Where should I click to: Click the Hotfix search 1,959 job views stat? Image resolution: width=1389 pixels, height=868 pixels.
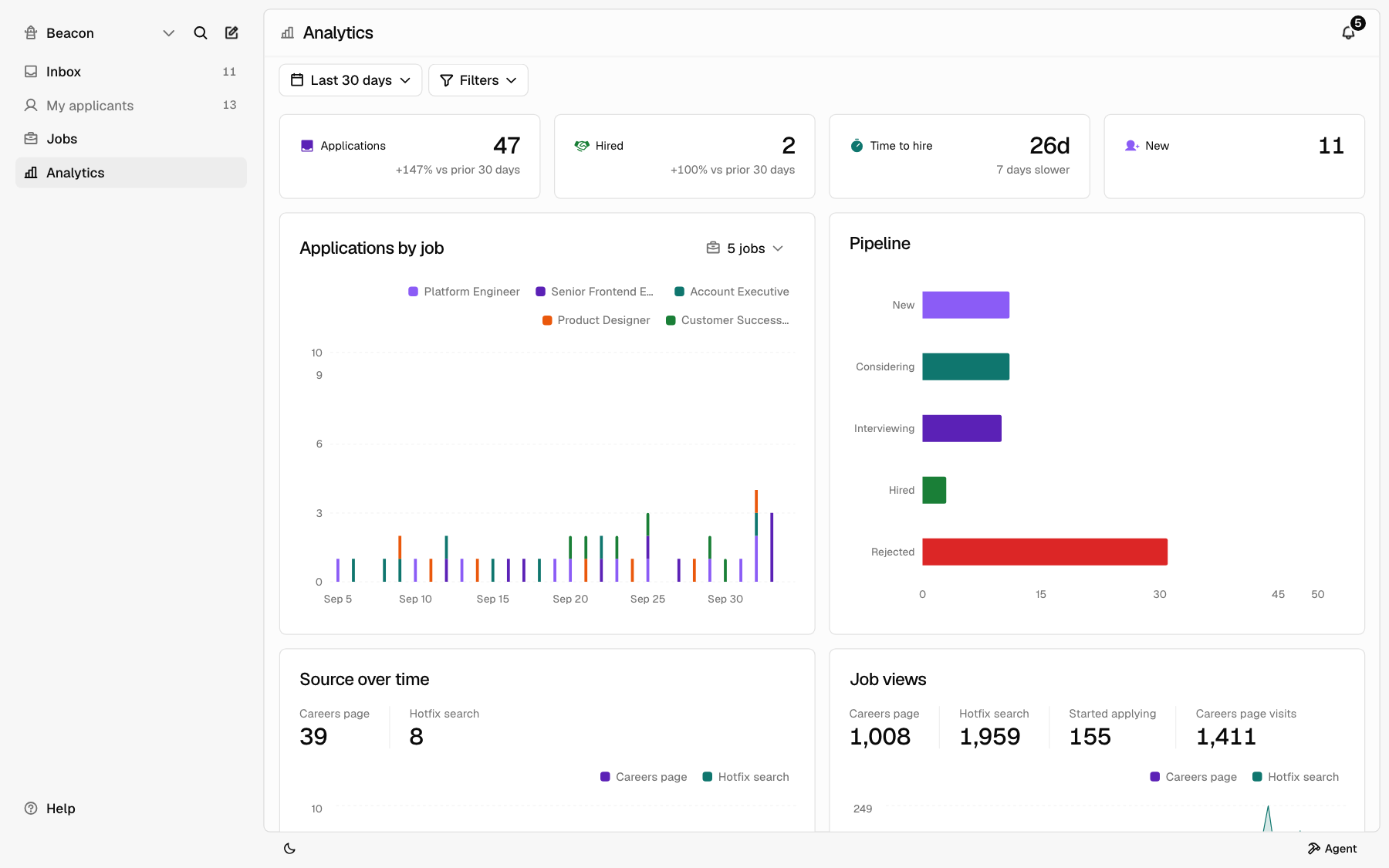tap(994, 728)
